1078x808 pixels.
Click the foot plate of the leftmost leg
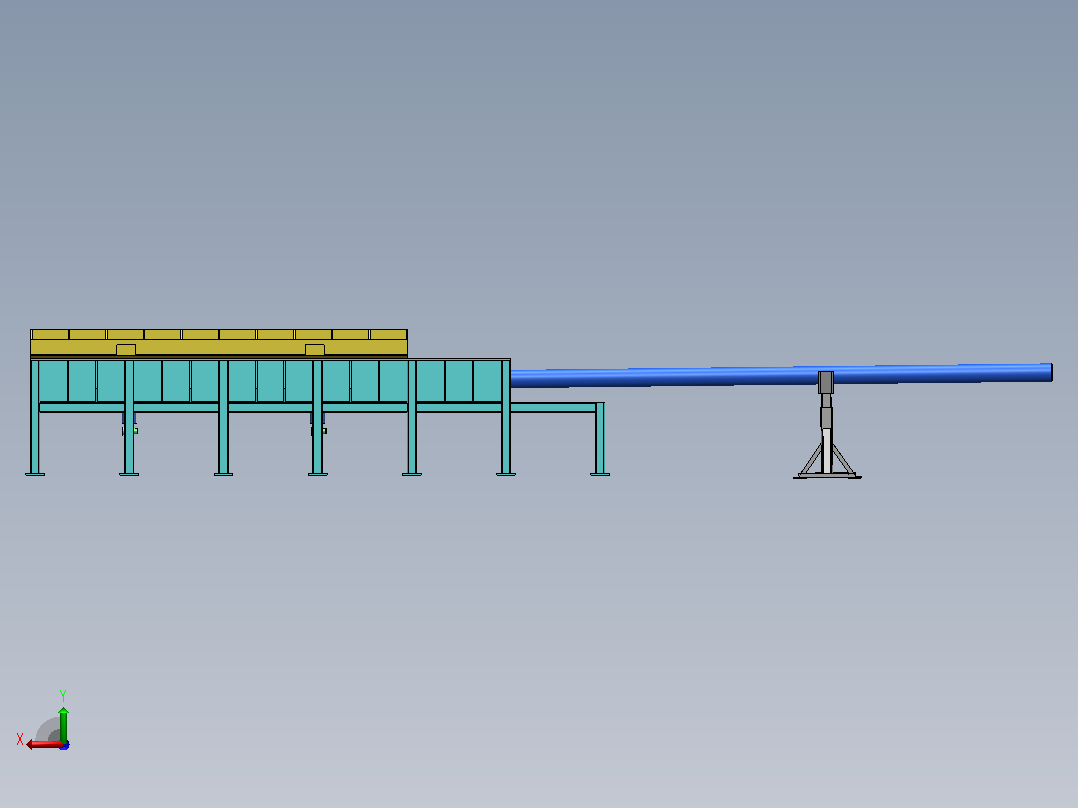[35, 474]
